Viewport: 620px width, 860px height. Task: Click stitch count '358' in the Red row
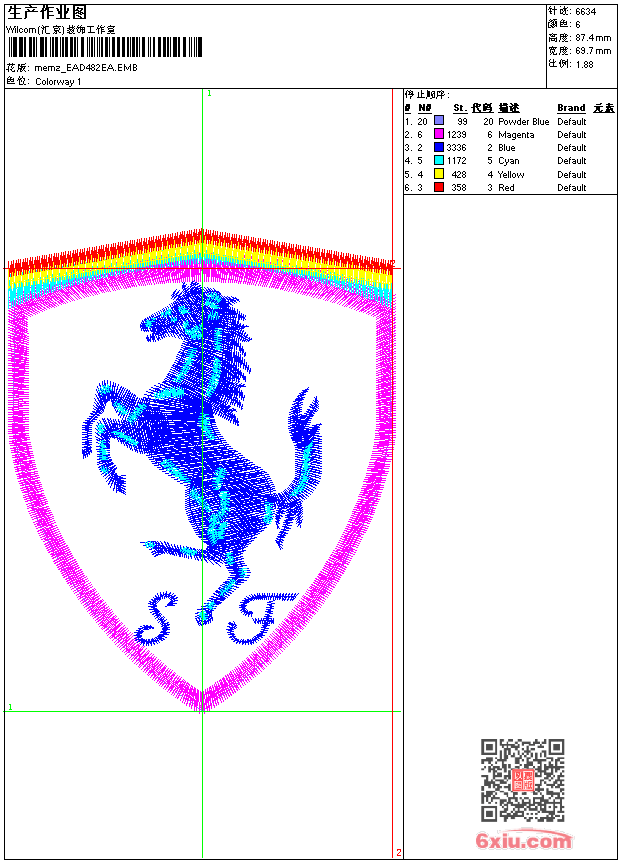pyautogui.click(x=459, y=188)
